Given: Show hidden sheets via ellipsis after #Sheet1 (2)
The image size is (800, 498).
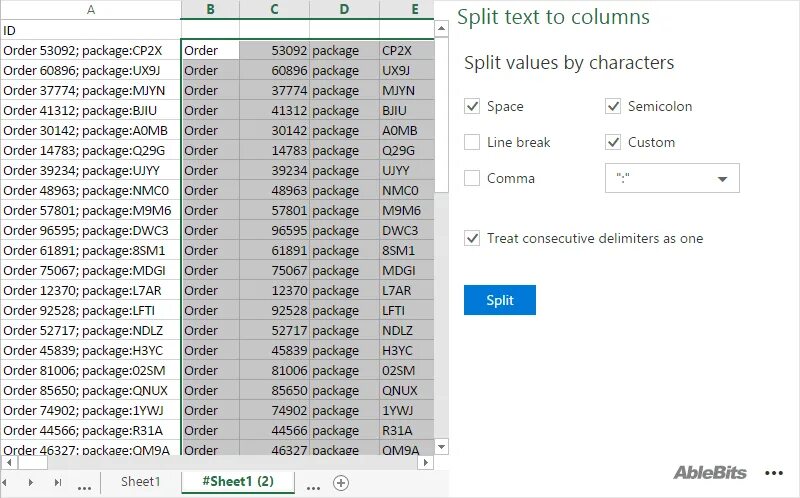Looking at the screenshot, I should (313, 486).
